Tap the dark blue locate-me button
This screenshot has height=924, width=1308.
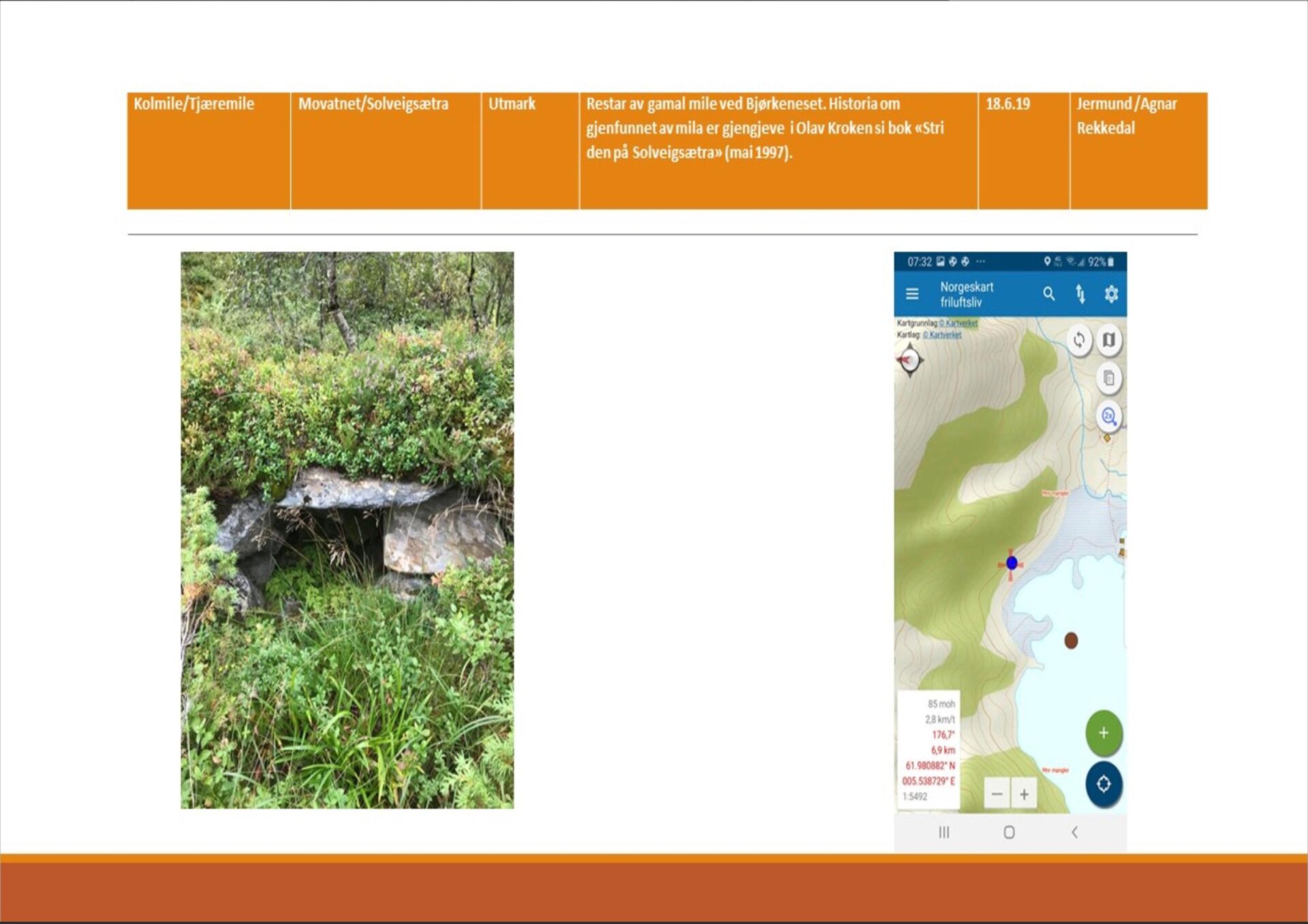point(1104,784)
